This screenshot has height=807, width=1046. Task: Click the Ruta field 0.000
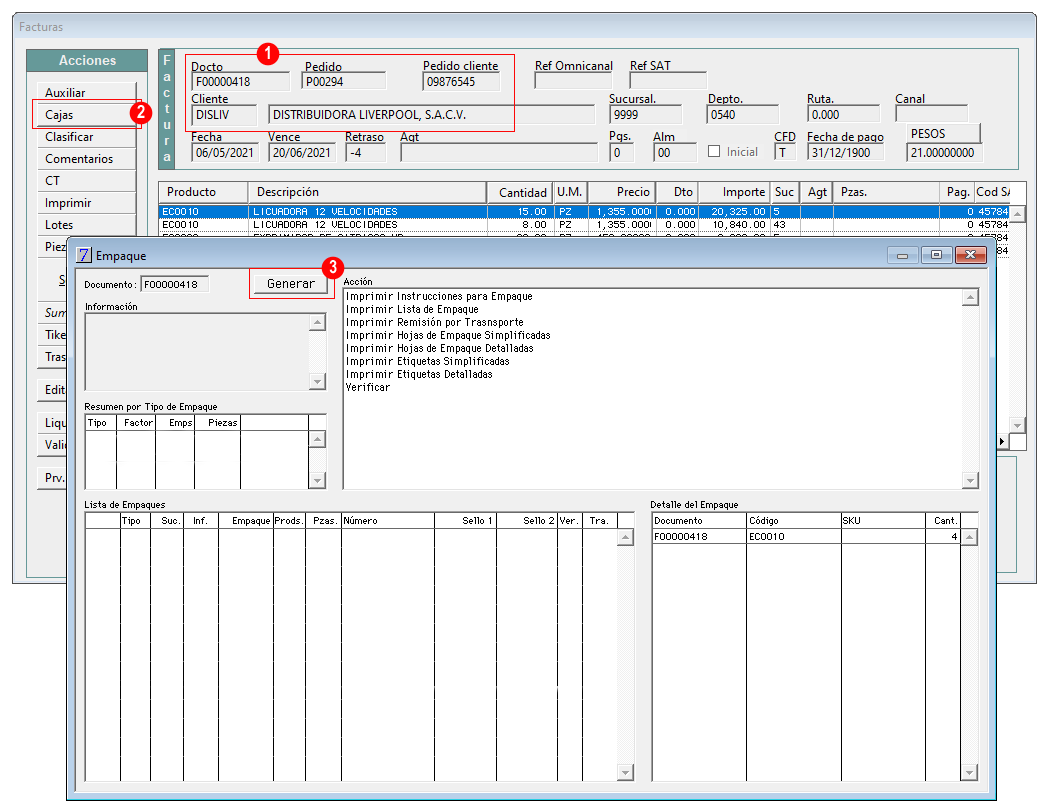(x=843, y=114)
